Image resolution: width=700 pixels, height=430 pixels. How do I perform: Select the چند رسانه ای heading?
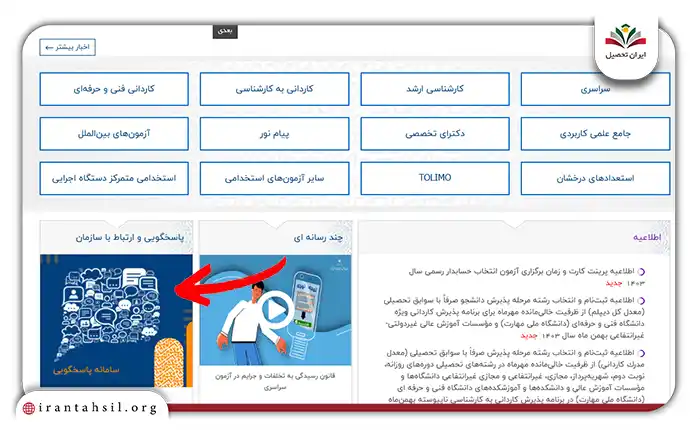tap(318, 238)
